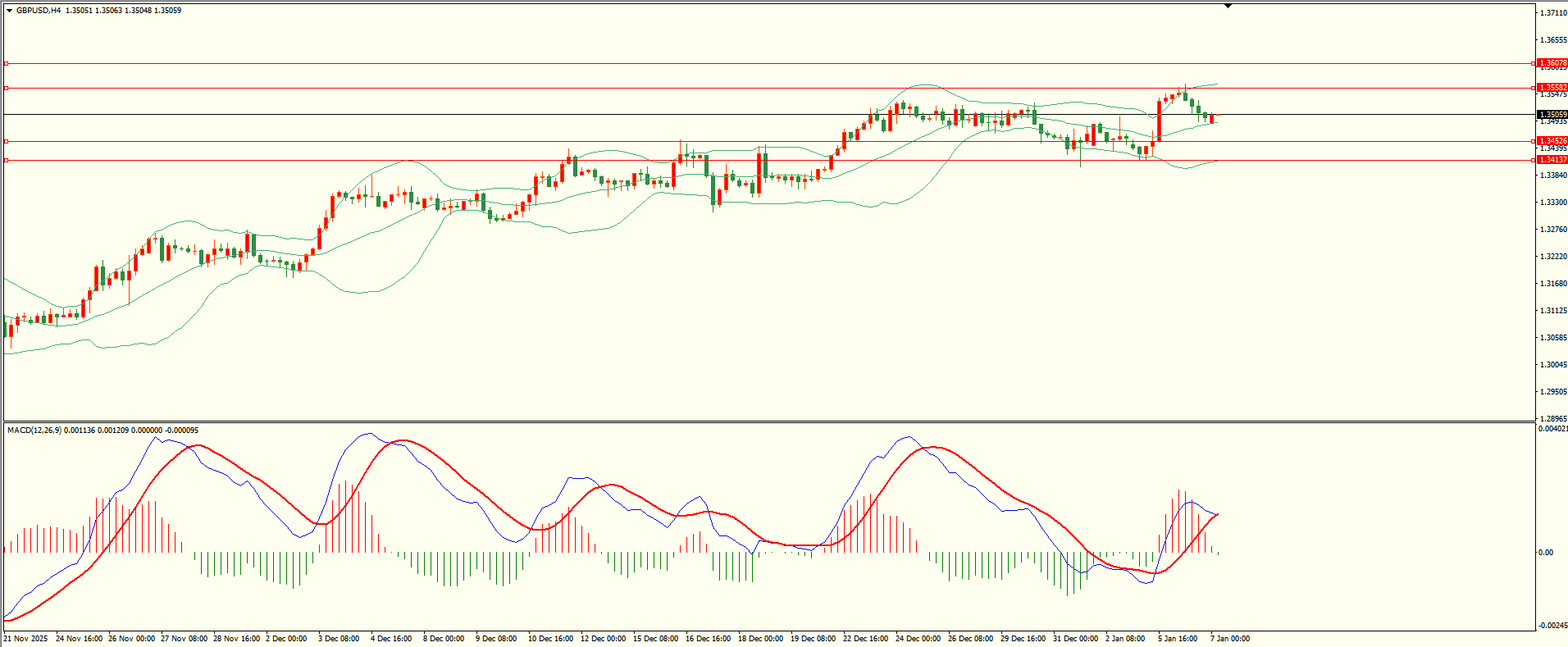Click right handle of the 1.36078 line
This screenshot has width=1568, height=647.
tap(1534, 63)
